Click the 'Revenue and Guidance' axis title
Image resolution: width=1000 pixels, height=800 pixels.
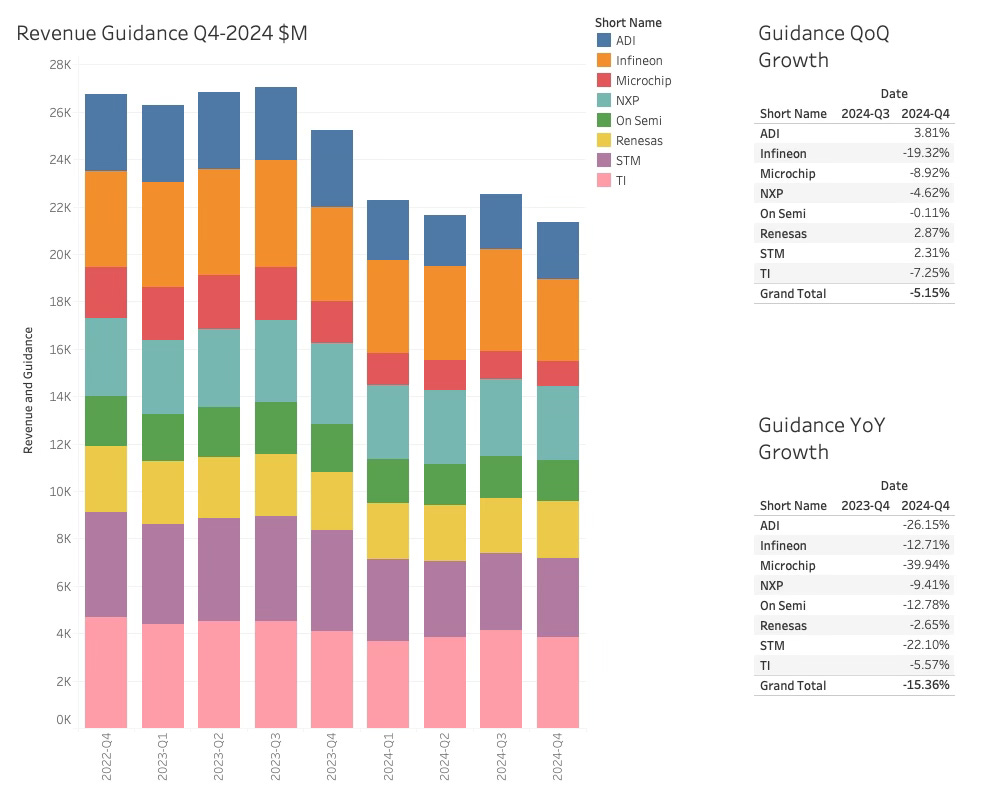point(28,390)
